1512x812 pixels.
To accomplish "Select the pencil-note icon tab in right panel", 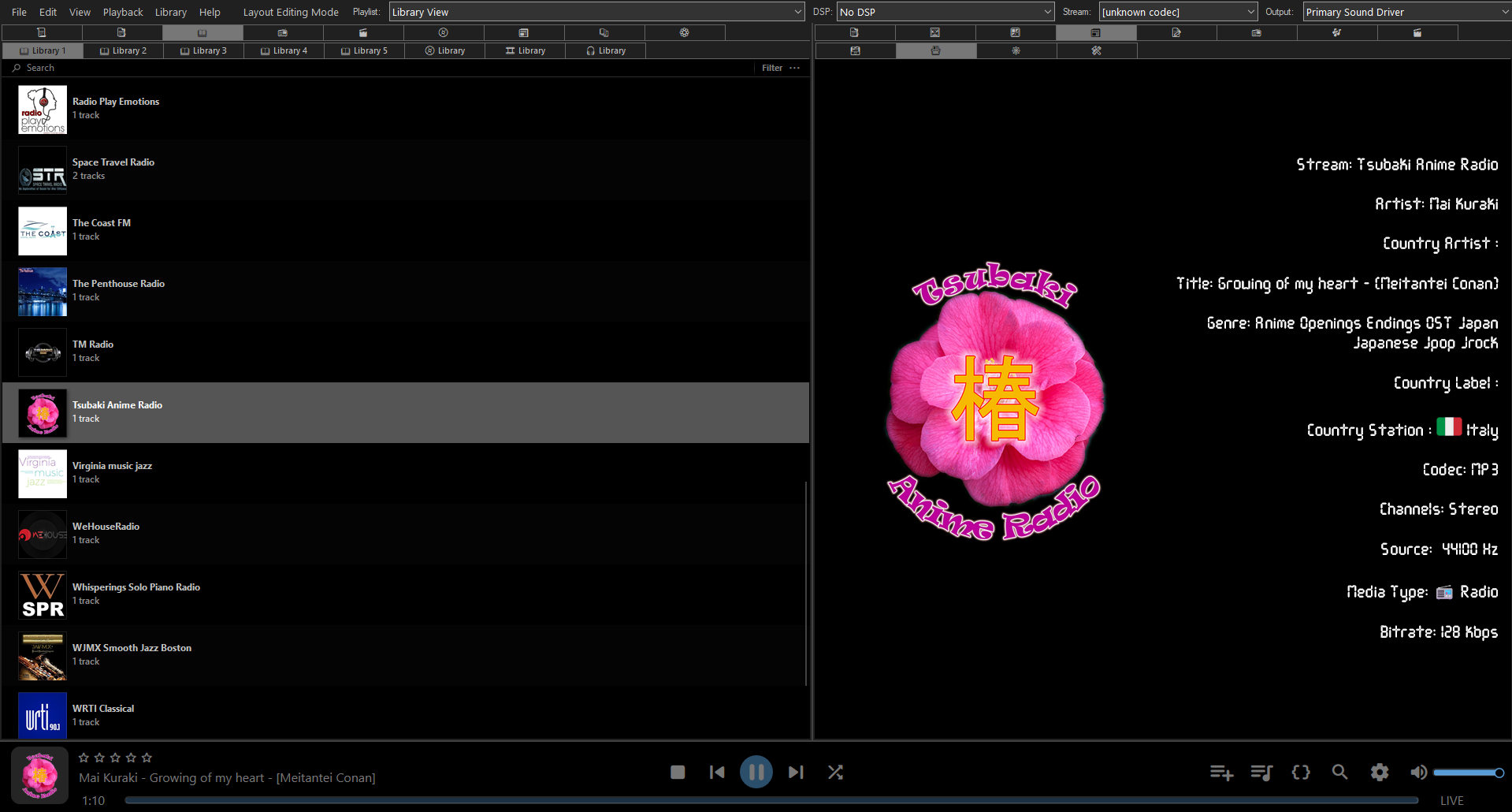I will (x=1176, y=32).
